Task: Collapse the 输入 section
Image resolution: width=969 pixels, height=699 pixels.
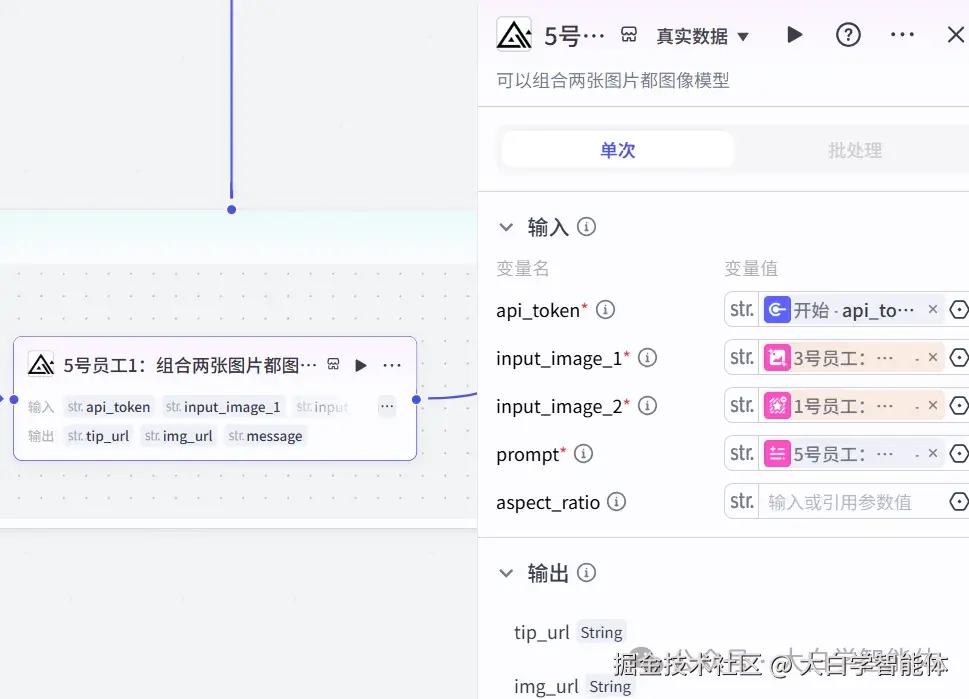Action: coord(506,227)
